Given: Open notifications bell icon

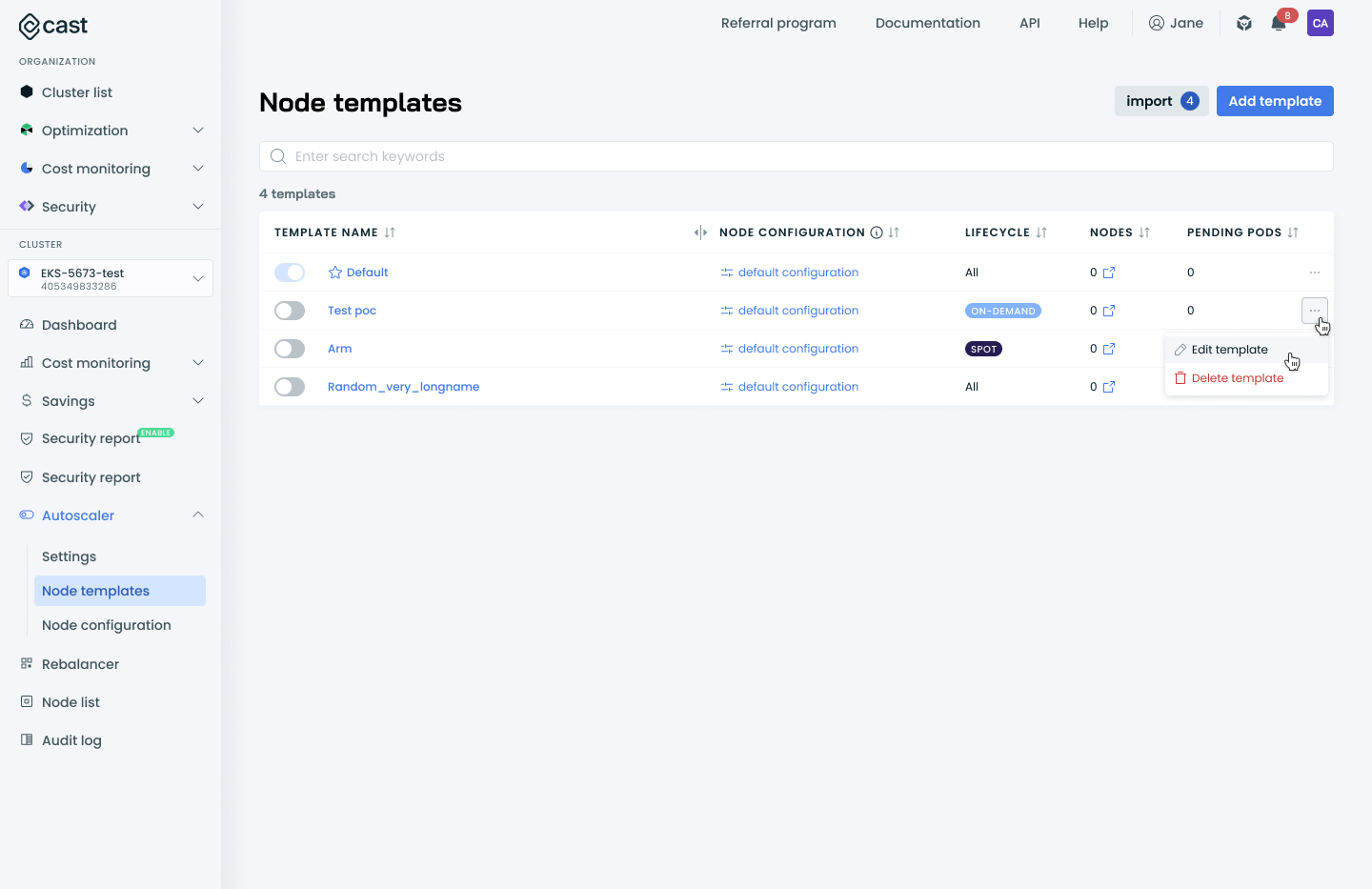Looking at the screenshot, I should 1279,23.
